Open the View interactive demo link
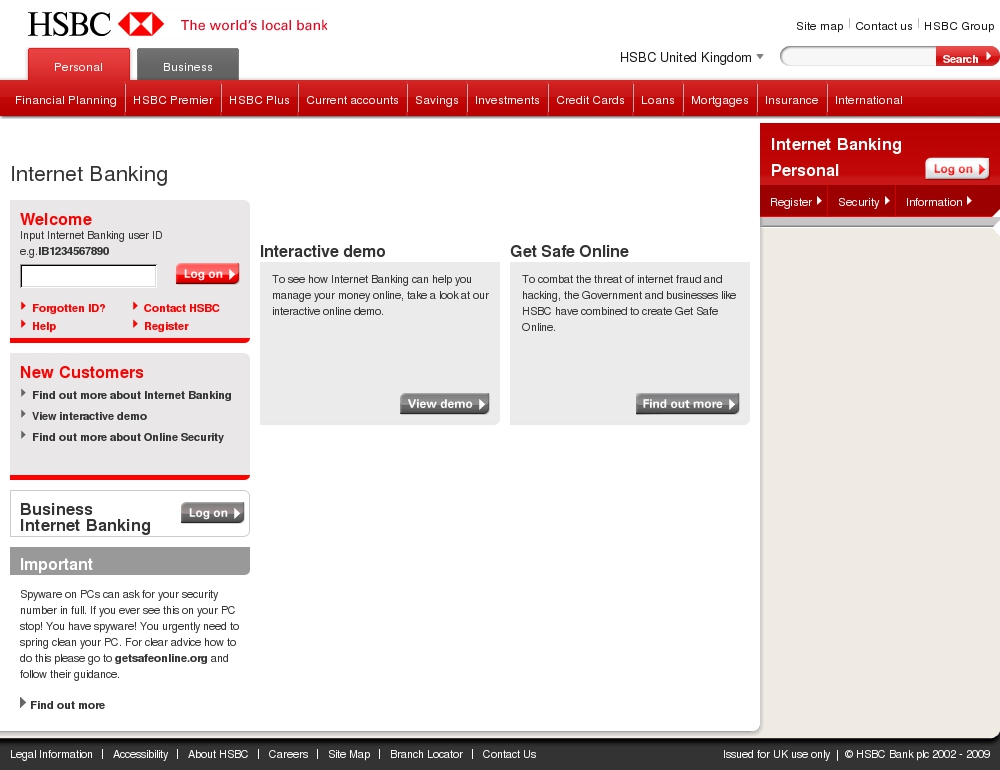Viewport: 1000px width, 770px height. coord(89,416)
